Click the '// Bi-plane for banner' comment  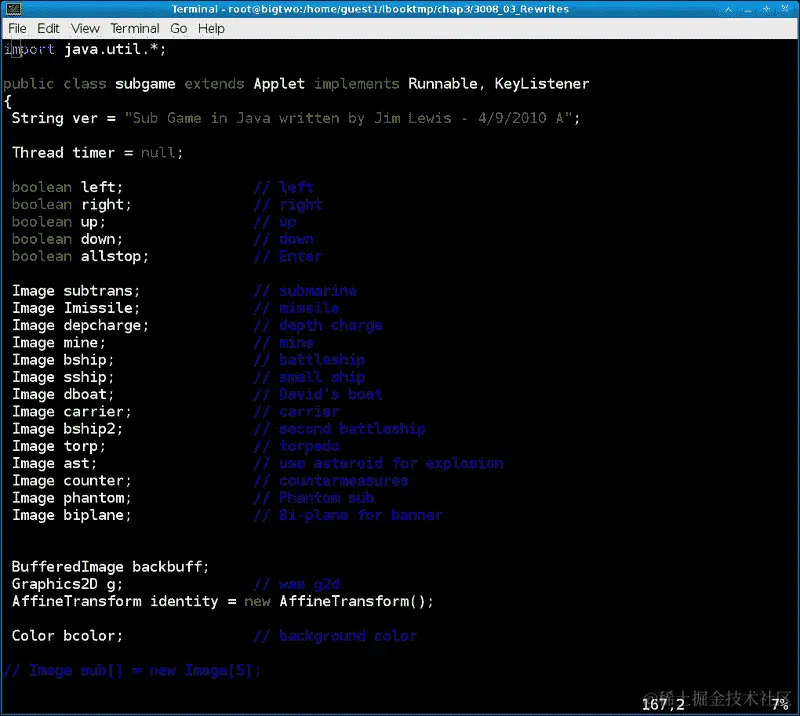tap(348, 515)
